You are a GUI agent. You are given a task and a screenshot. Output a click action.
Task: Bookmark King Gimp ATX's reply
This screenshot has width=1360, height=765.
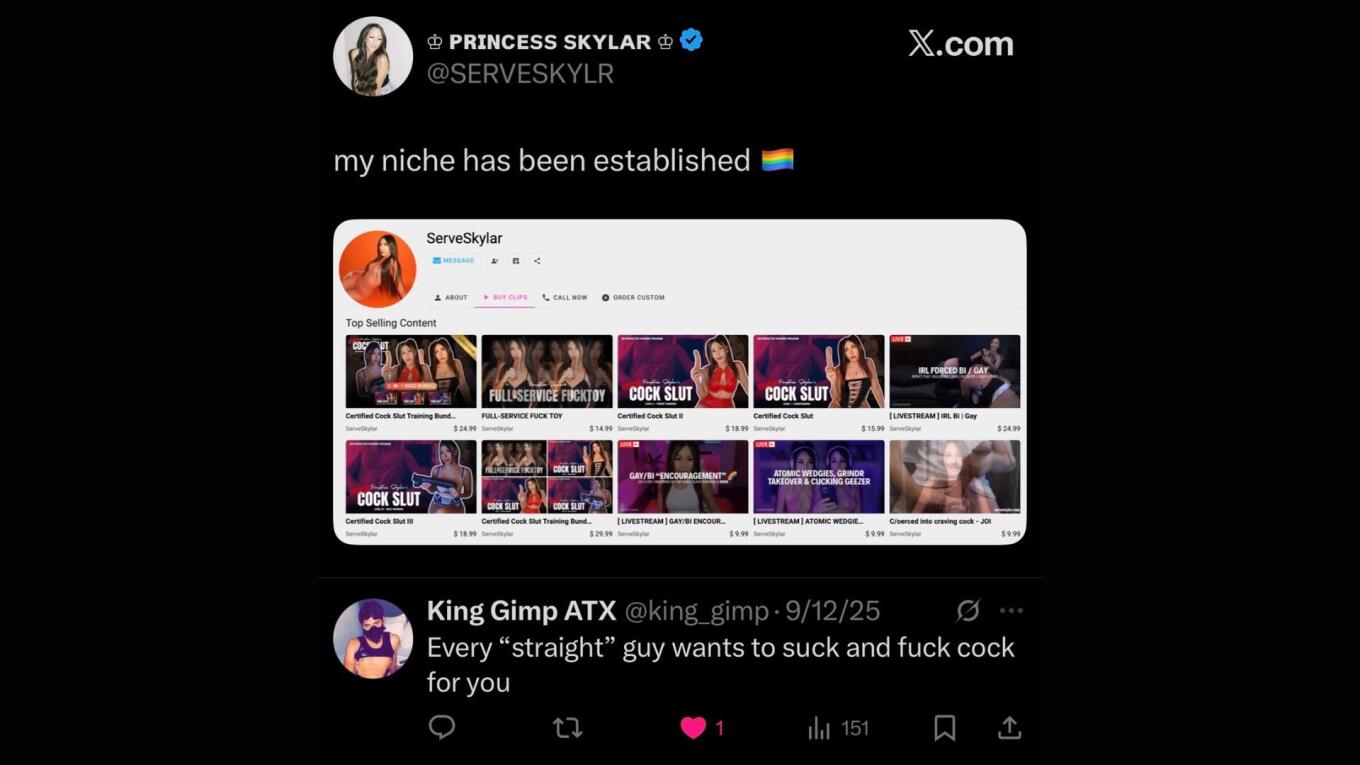pyautogui.click(x=944, y=728)
